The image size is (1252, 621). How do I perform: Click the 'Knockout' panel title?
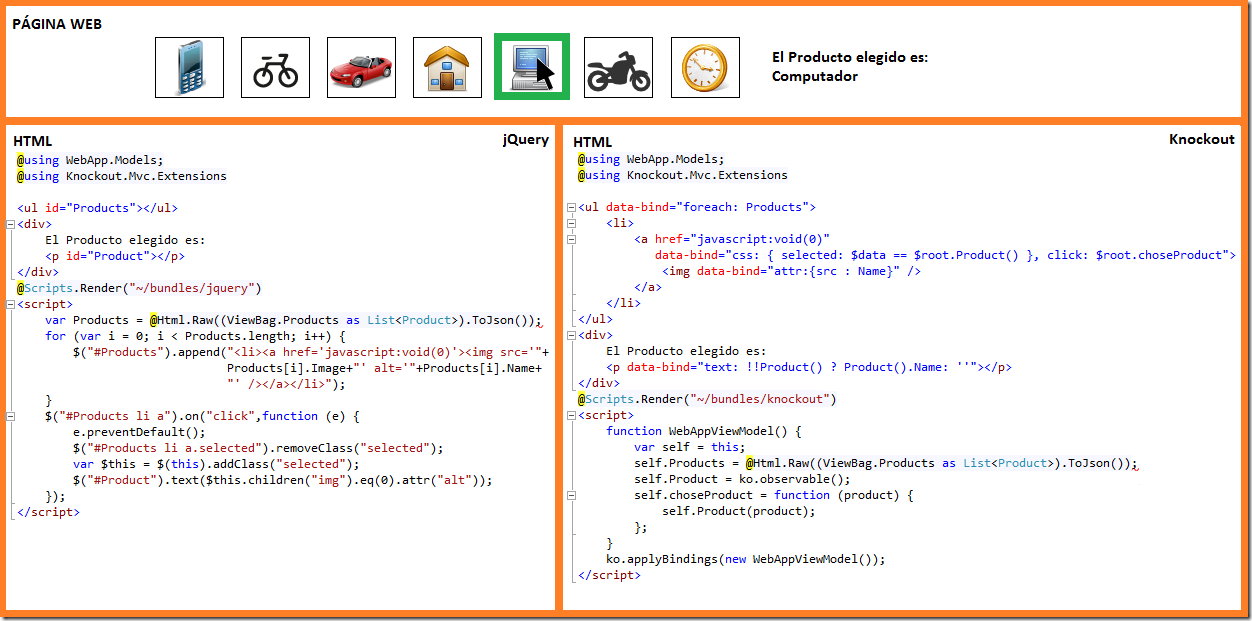pyautogui.click(x=1202, y=139)
